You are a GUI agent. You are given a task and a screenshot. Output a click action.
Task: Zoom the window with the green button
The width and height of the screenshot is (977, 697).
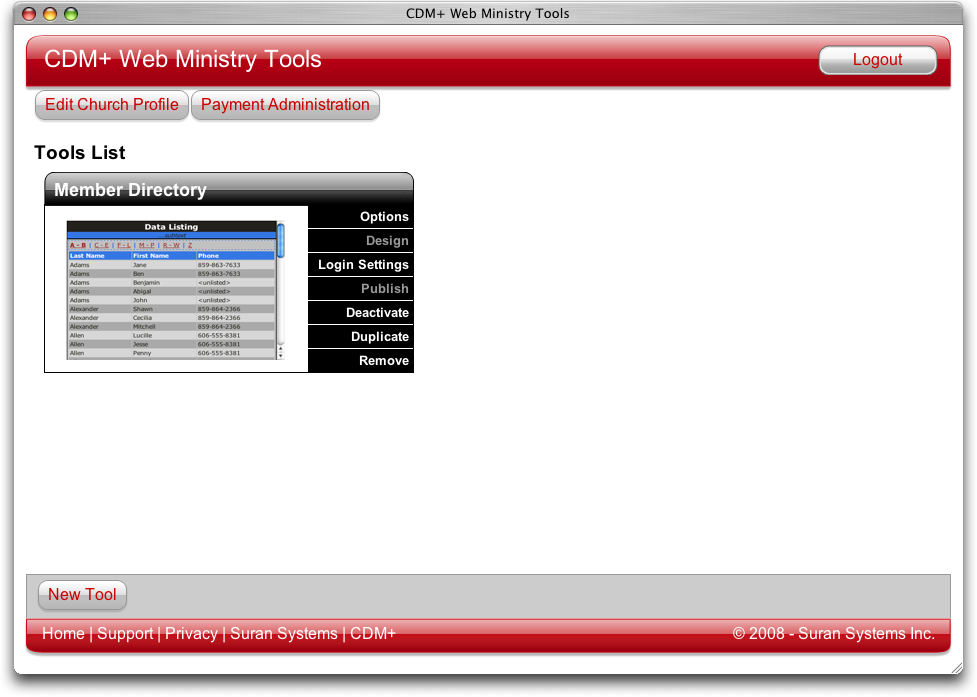pos(70,14)
